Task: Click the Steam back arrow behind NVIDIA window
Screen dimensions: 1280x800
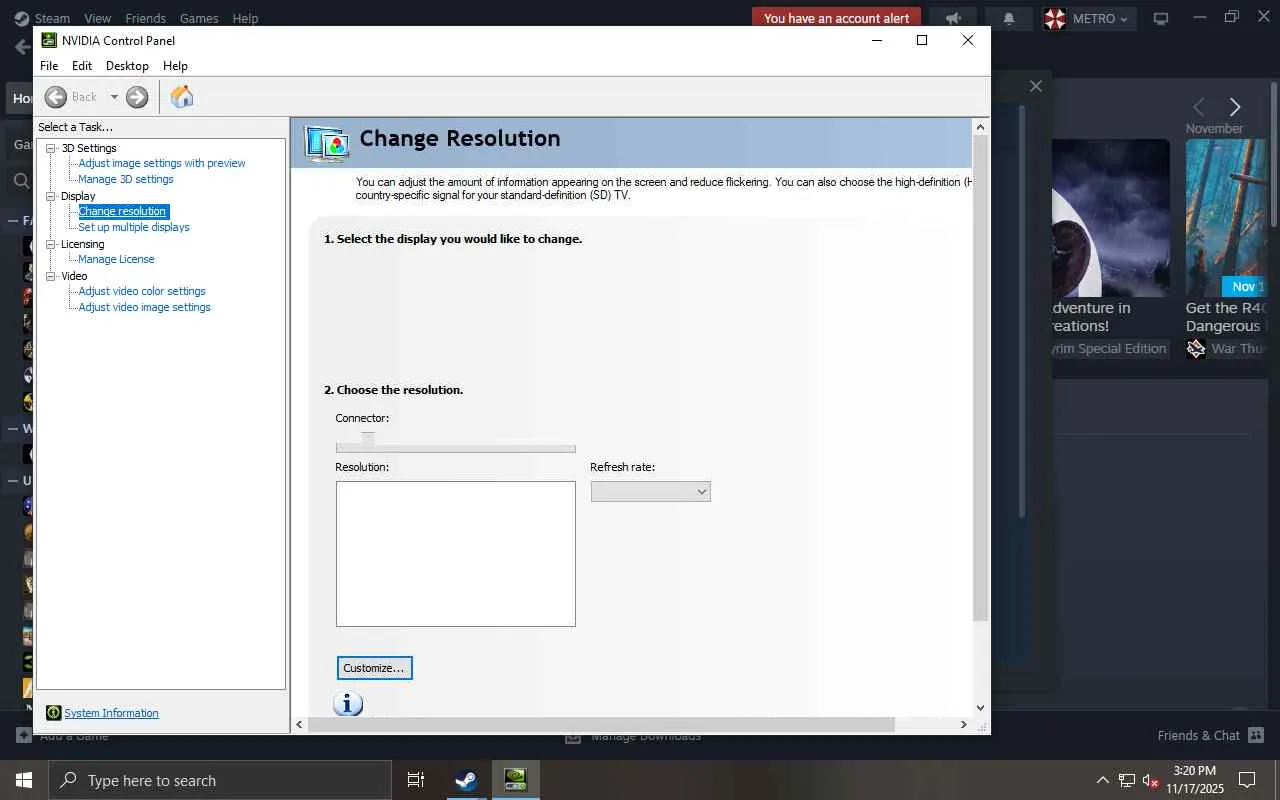Action: click(x=22, y=47)
